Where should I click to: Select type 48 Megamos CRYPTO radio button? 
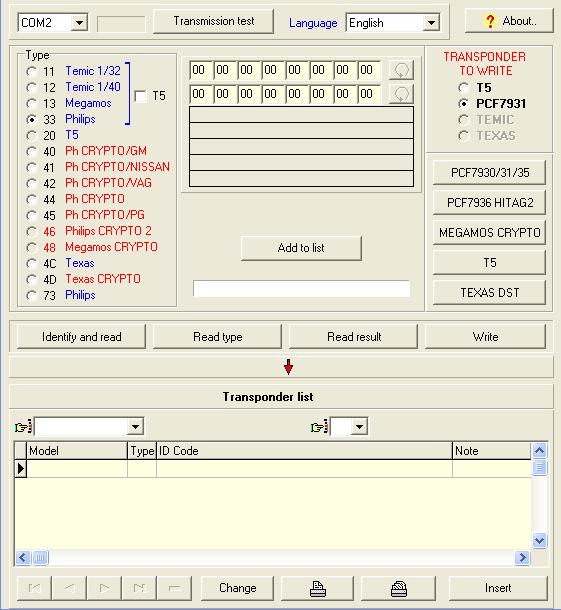pyautogui.click(x=32, y=247)
